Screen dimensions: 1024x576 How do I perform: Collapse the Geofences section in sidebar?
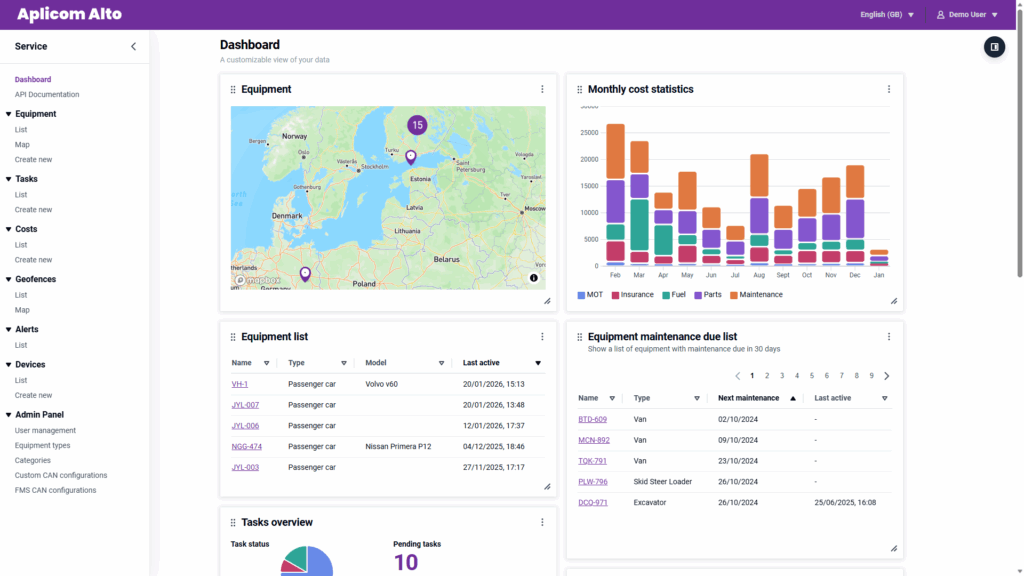click(x=8, y=279)
